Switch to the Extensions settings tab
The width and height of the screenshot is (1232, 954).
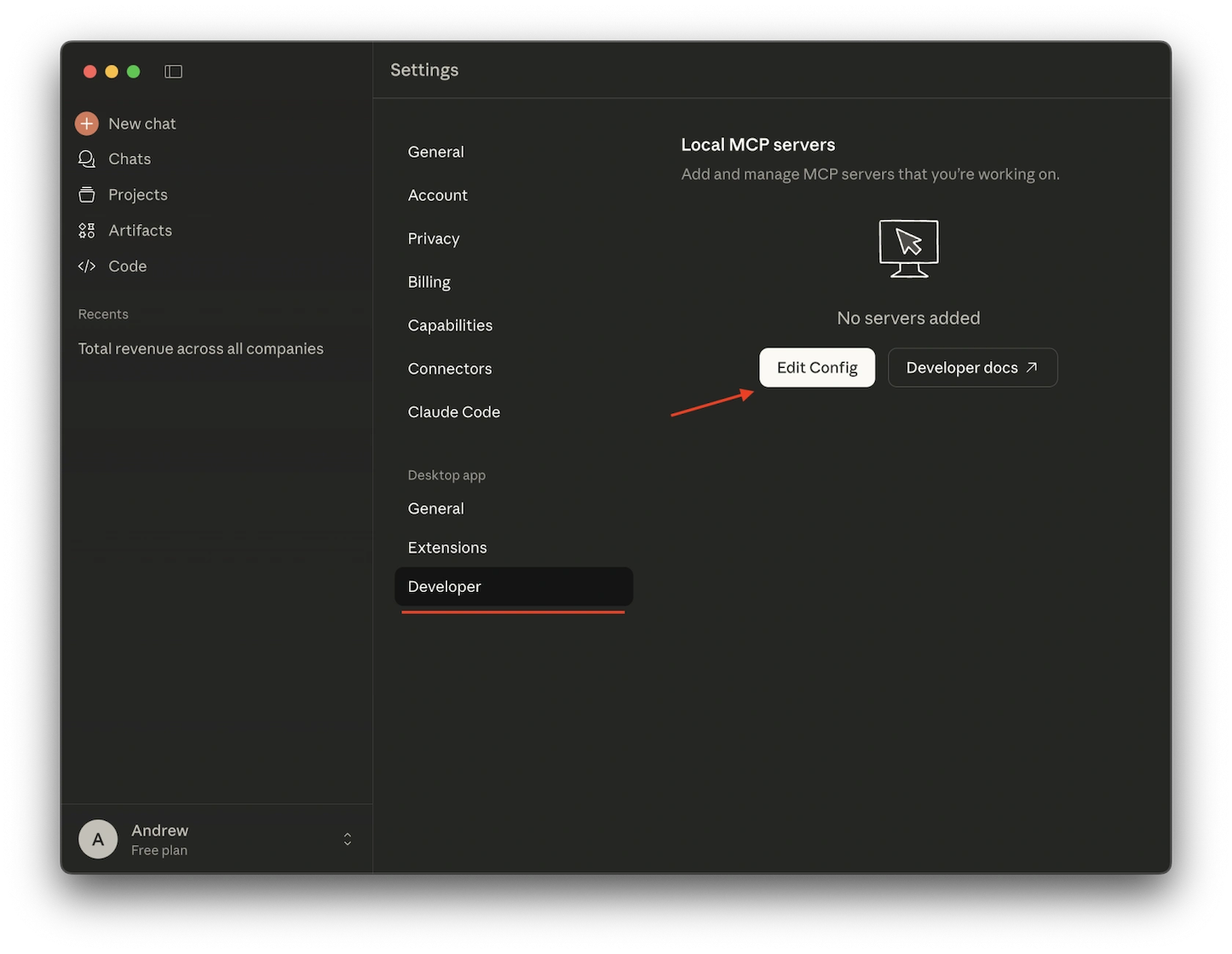(447, 548)
